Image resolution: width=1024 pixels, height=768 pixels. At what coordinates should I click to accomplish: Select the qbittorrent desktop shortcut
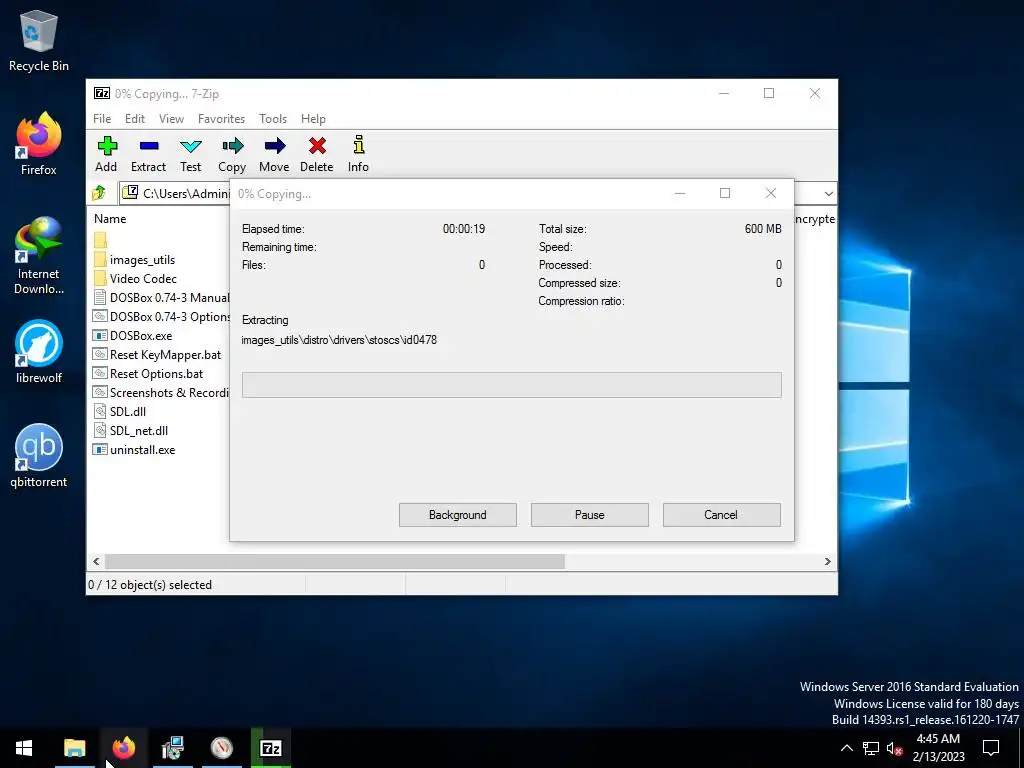(39, 456)
